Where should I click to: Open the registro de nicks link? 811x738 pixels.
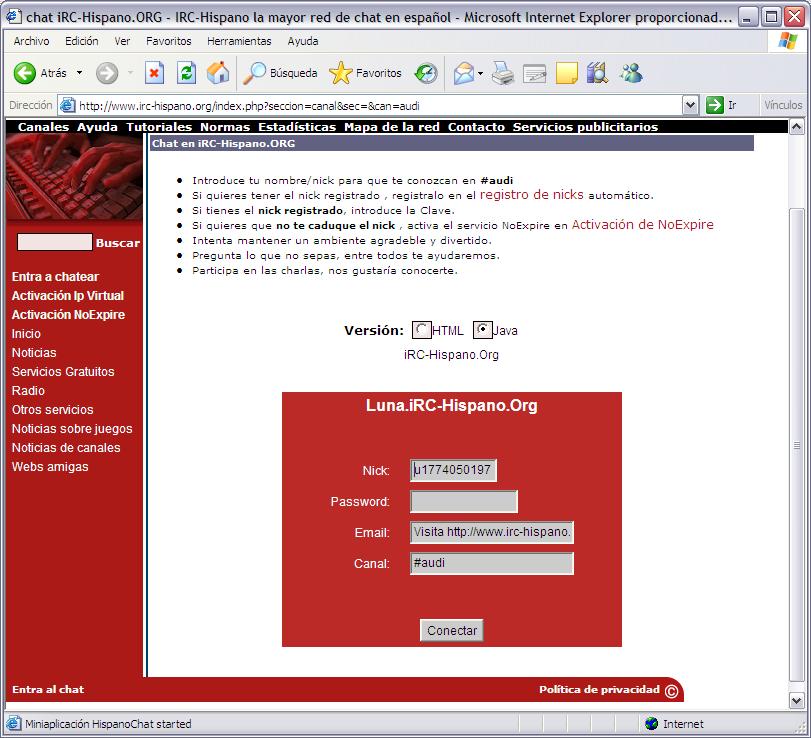[532, 194]
